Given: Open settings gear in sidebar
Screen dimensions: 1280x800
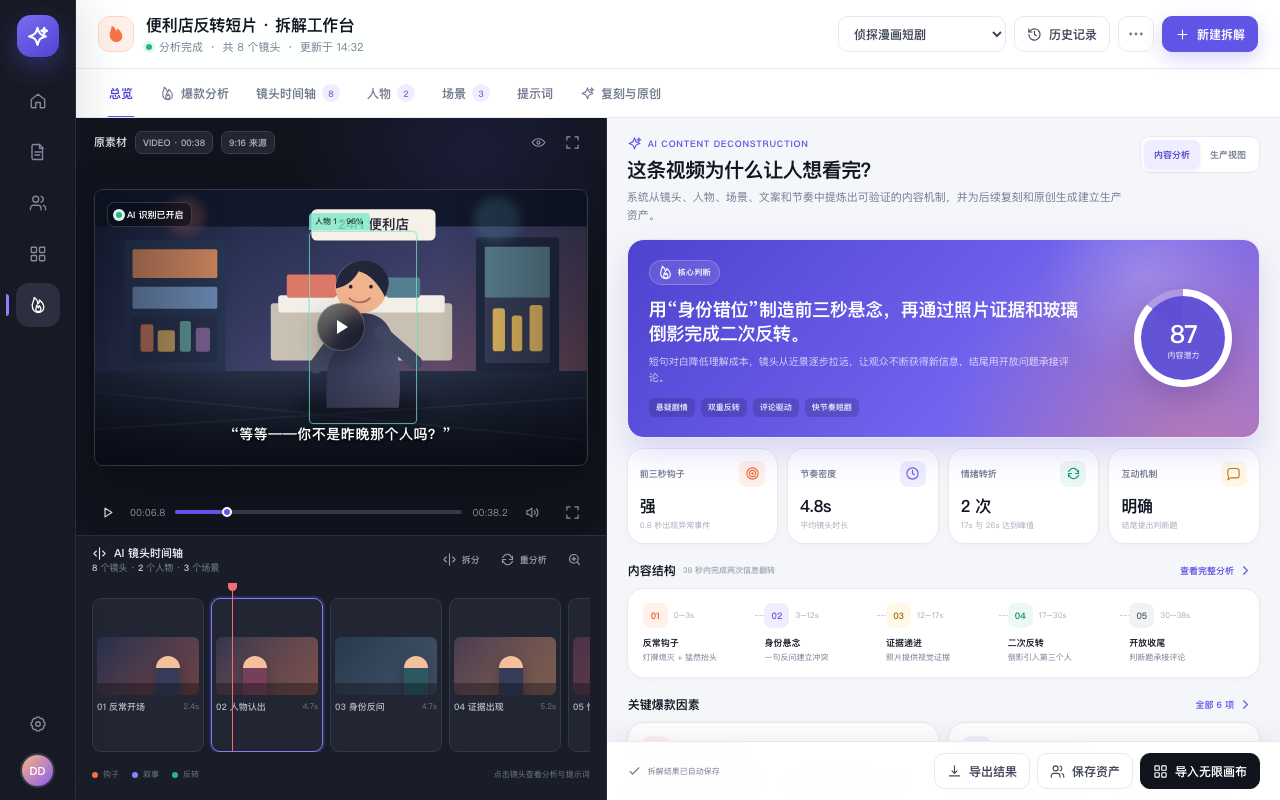Looking at the screenshot, I should [x=38, y=724].
